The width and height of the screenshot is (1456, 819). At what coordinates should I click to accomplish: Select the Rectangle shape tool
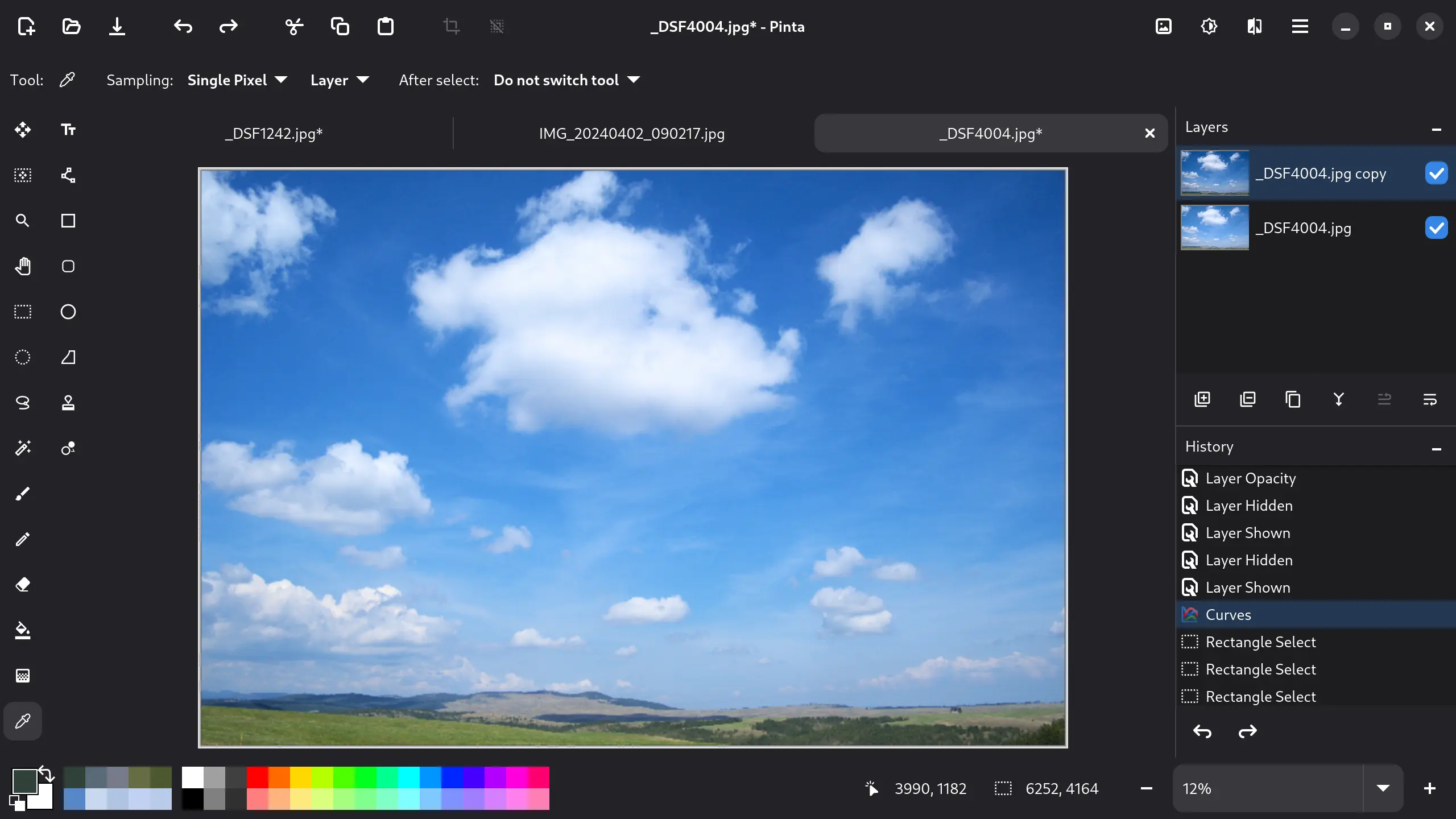coord(68,221)
